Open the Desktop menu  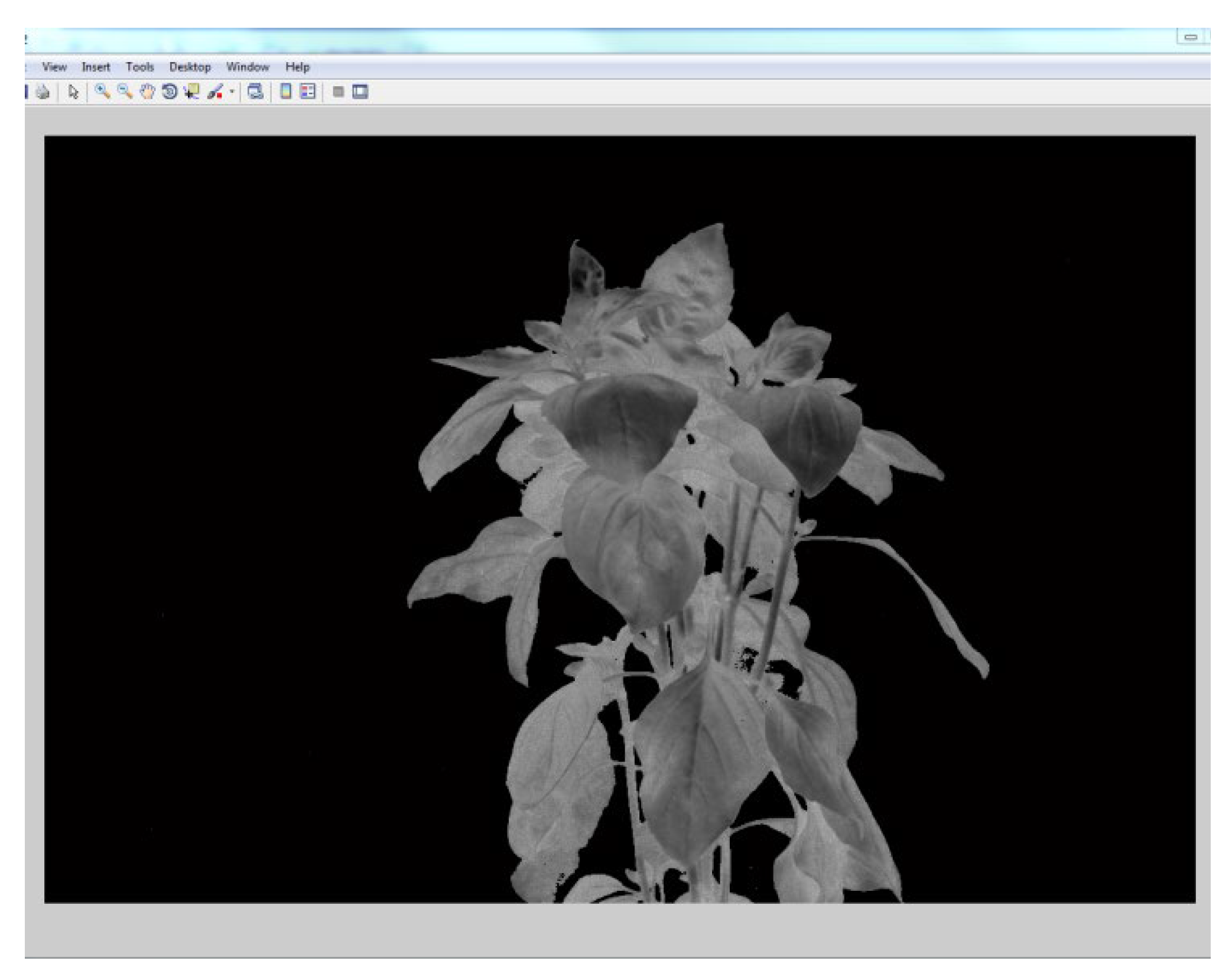[x=190, y=67]
